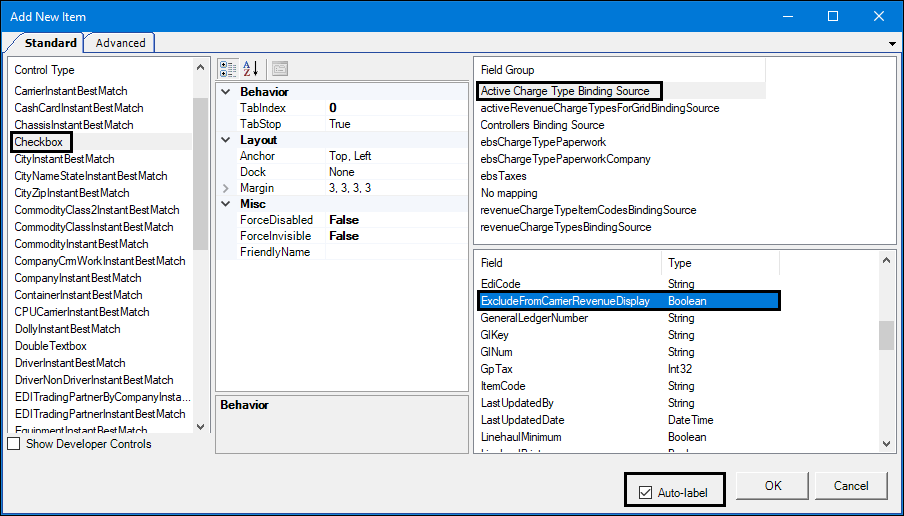Click the FriendlyName value field
The height and width of the screenshot is (516, 904).
click(397, 252)
